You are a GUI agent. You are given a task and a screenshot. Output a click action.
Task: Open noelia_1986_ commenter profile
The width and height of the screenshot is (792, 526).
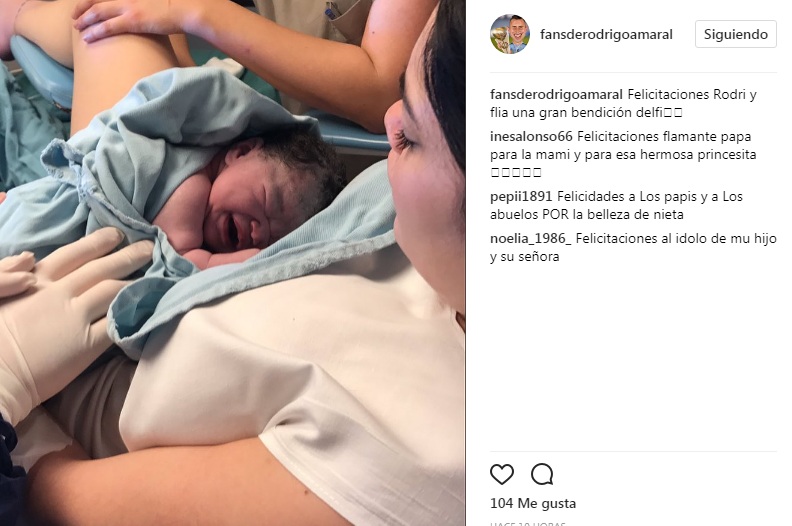pos(530,238)
